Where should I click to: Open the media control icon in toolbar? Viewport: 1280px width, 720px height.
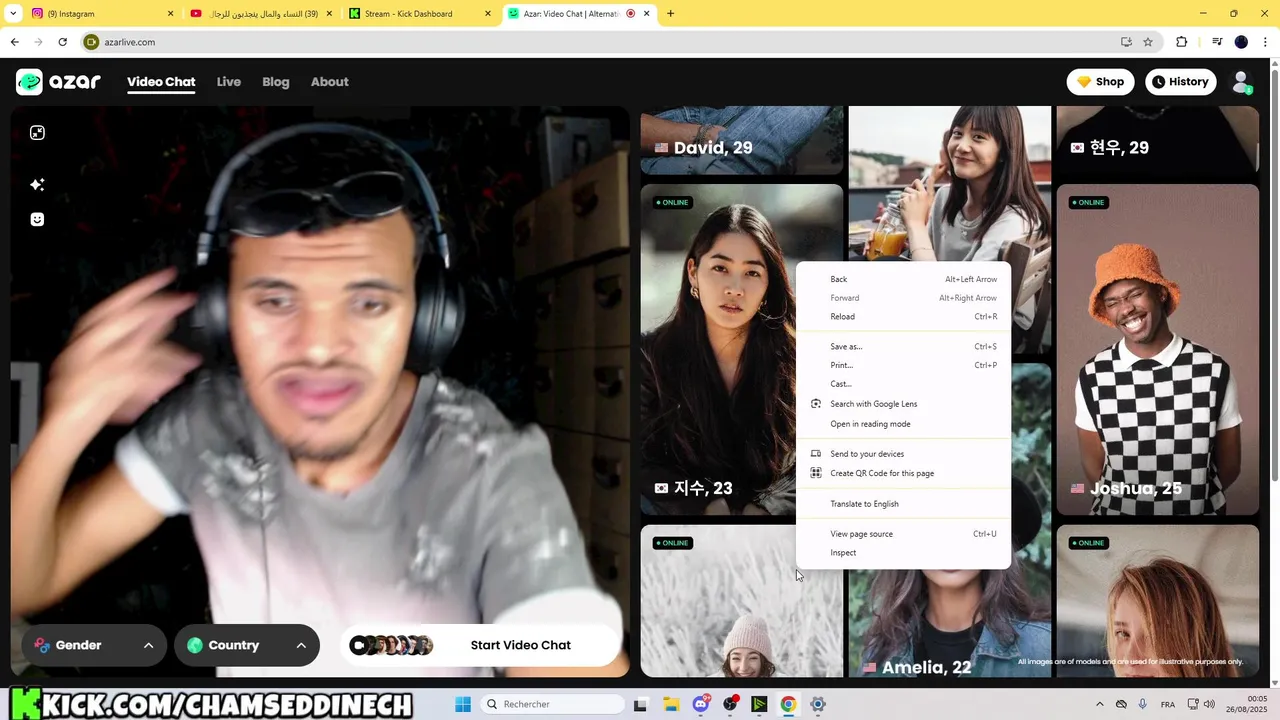1217,42
